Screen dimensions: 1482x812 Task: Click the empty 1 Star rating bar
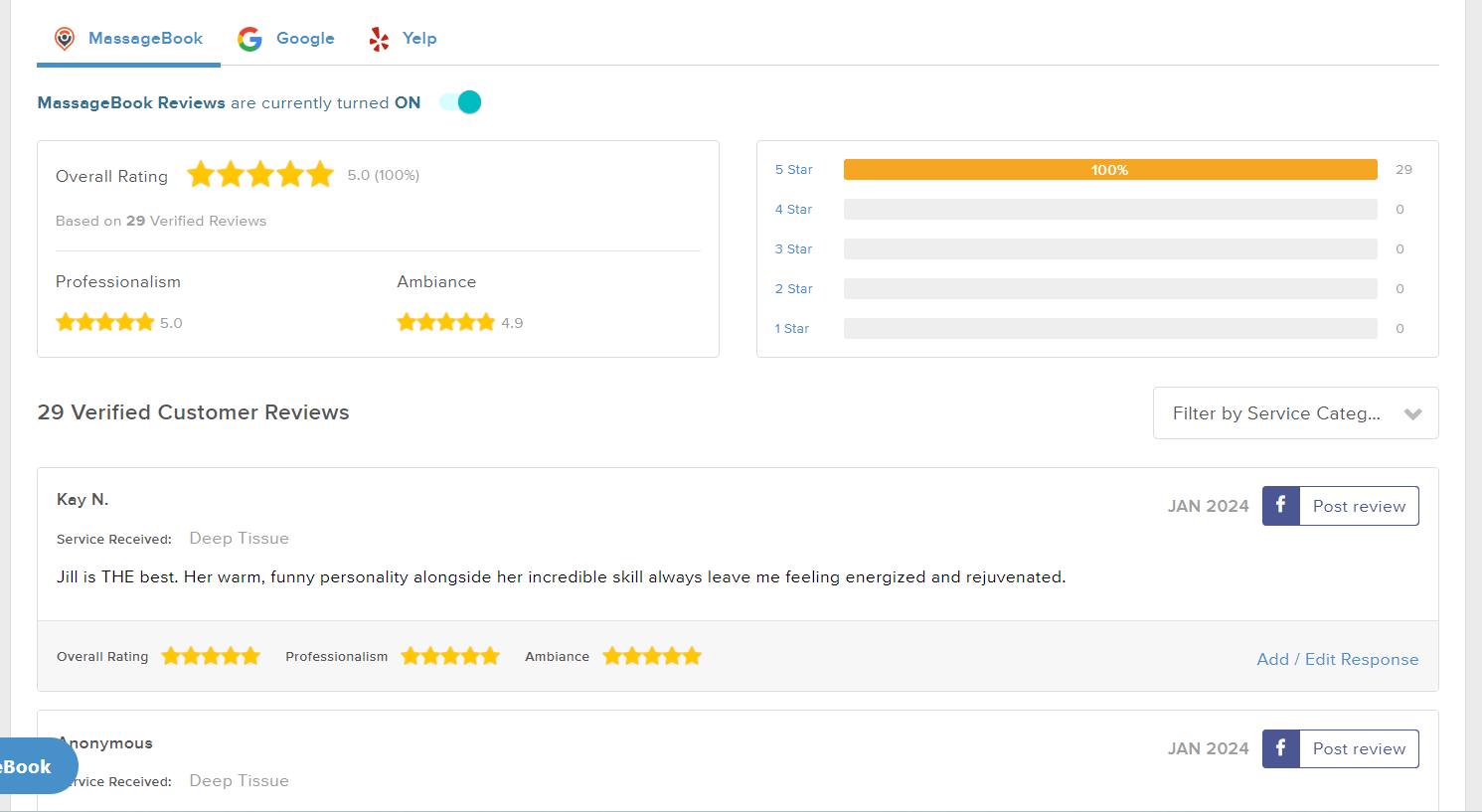[x=1110, y=329]
